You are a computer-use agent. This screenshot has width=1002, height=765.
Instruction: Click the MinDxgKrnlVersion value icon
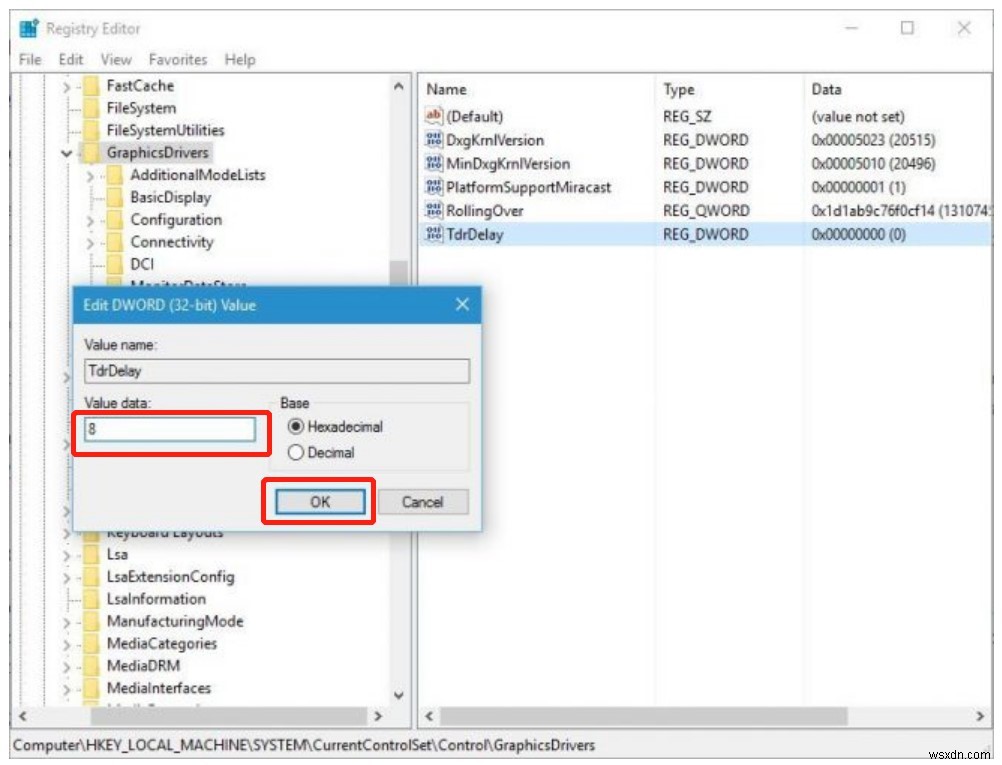433,163
